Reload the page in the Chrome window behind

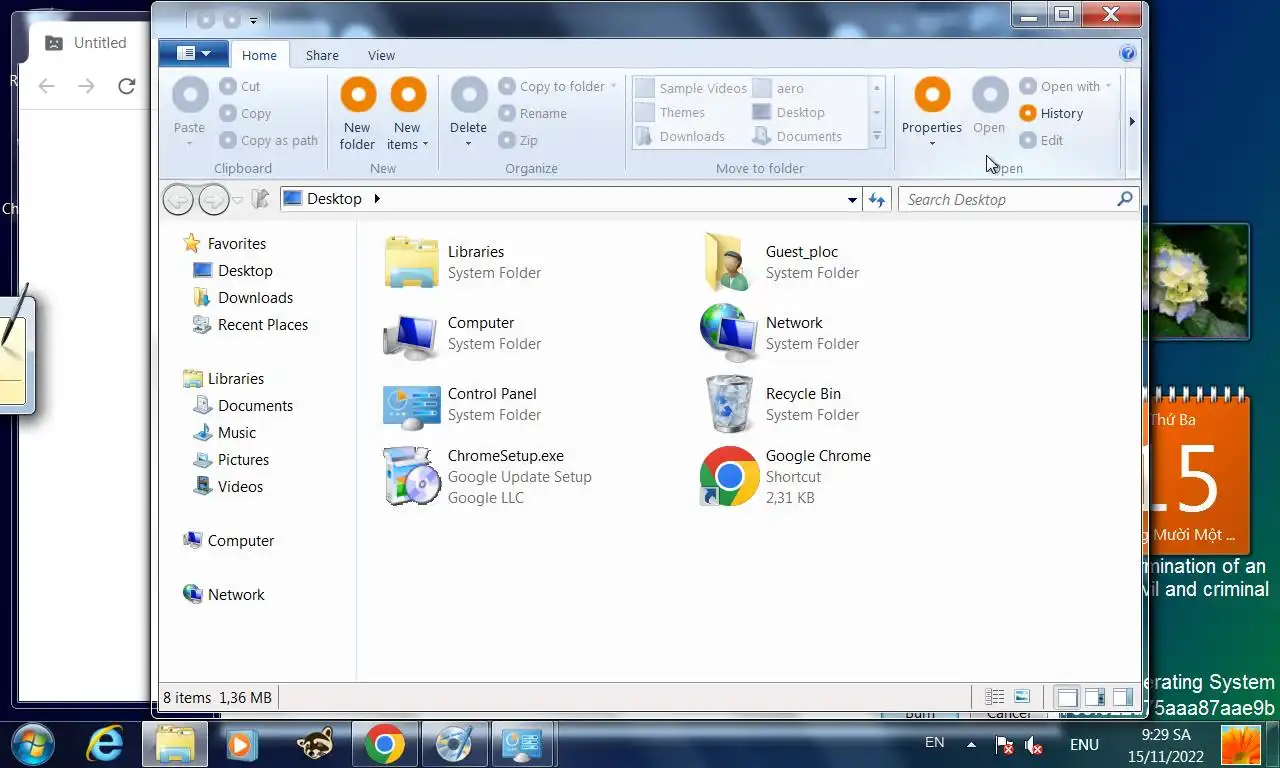(x=126, y=86)
